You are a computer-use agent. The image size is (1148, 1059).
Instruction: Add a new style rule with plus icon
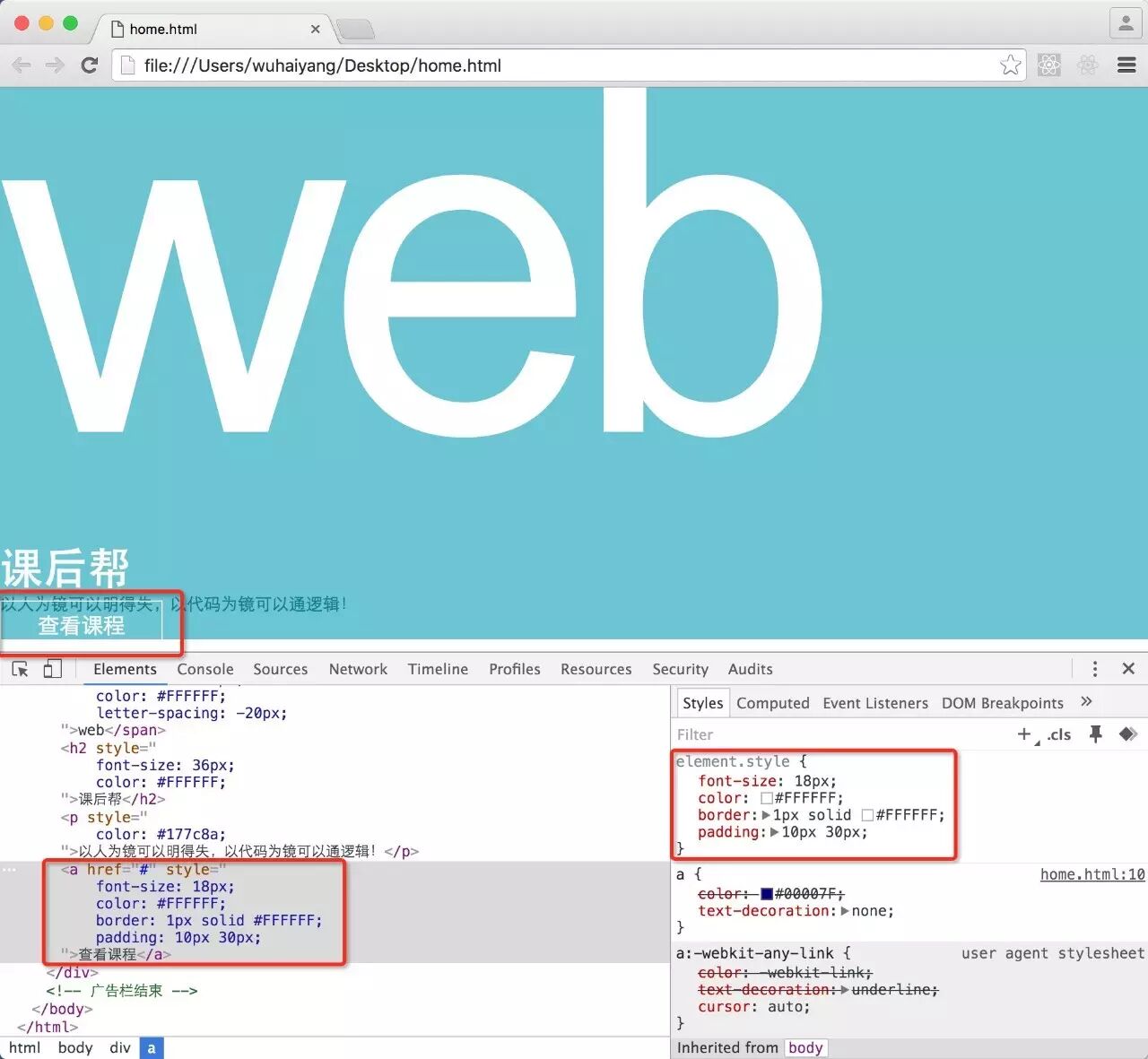tap(1024, 734)
